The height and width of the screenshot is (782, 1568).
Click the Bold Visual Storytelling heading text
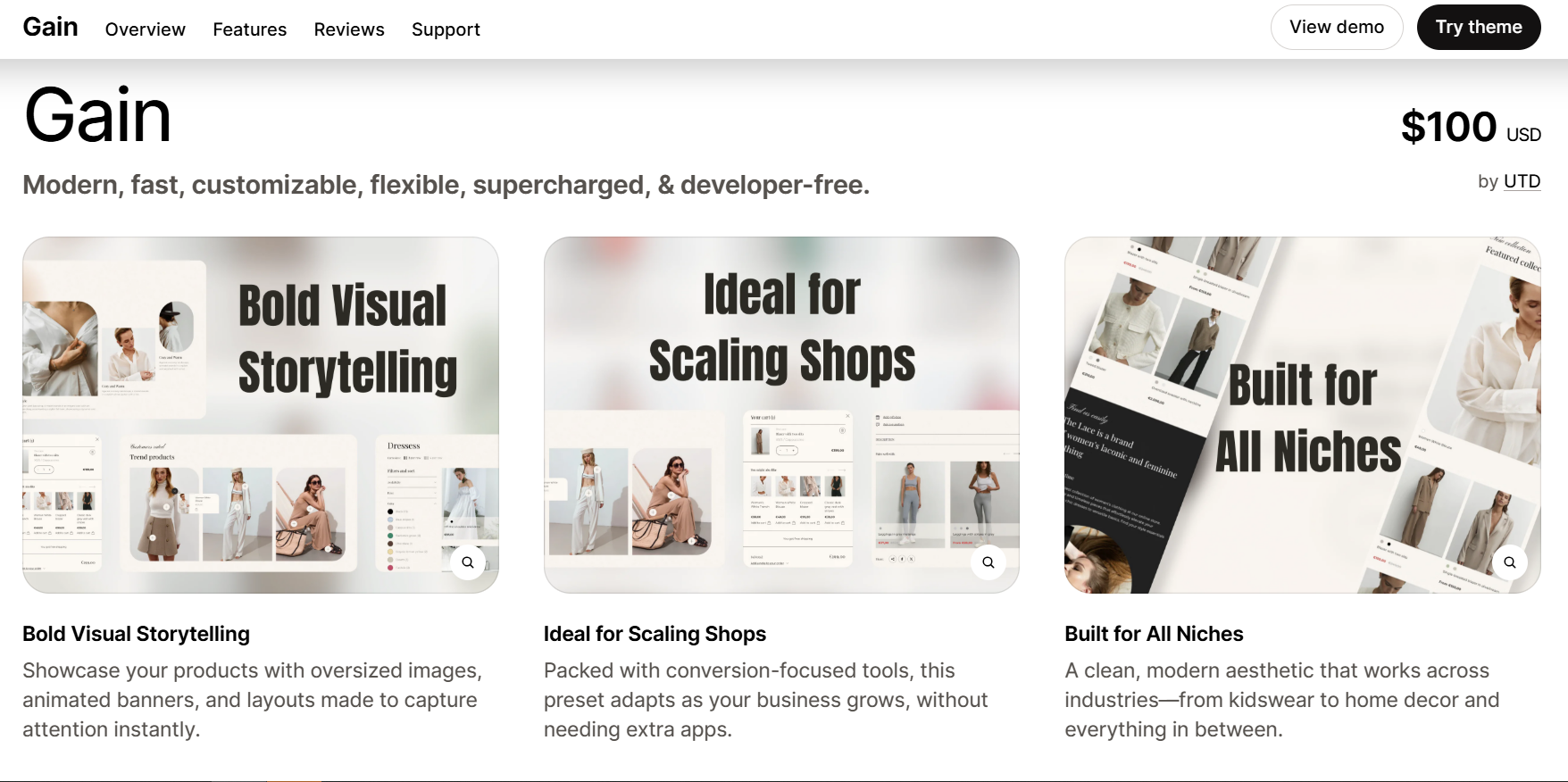click(x=137, y=634)
